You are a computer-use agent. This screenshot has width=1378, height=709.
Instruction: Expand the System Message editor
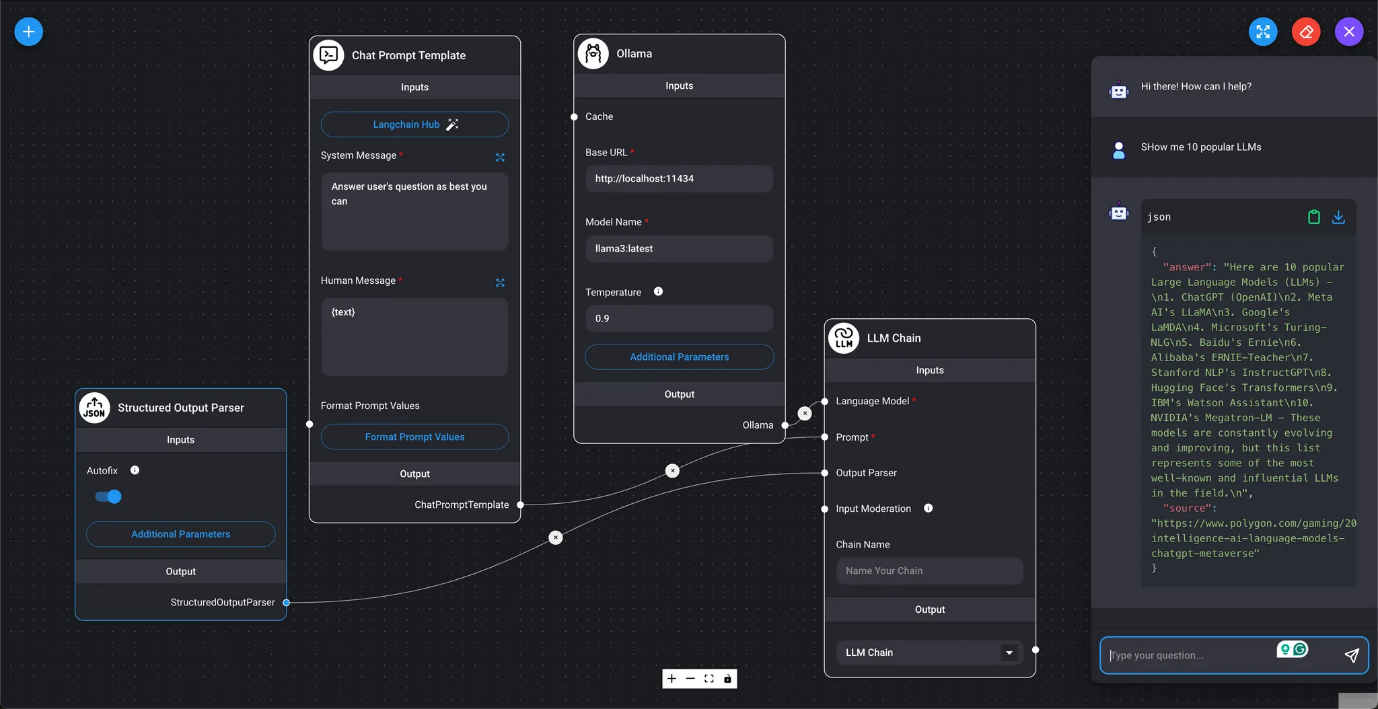pyautogui.click(x=500, y=157)
